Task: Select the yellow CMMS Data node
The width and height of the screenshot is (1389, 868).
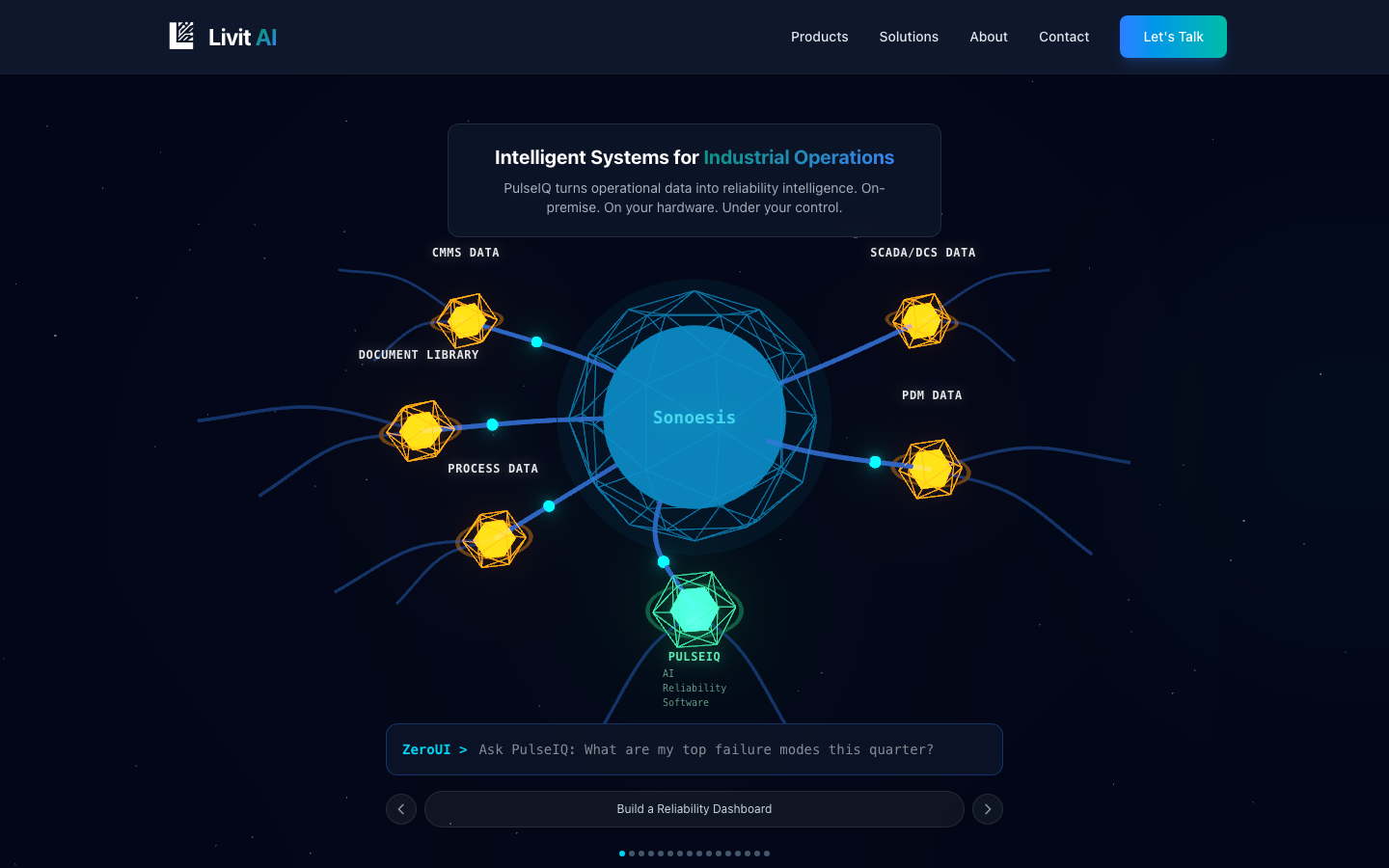Action: coord(467,320)
